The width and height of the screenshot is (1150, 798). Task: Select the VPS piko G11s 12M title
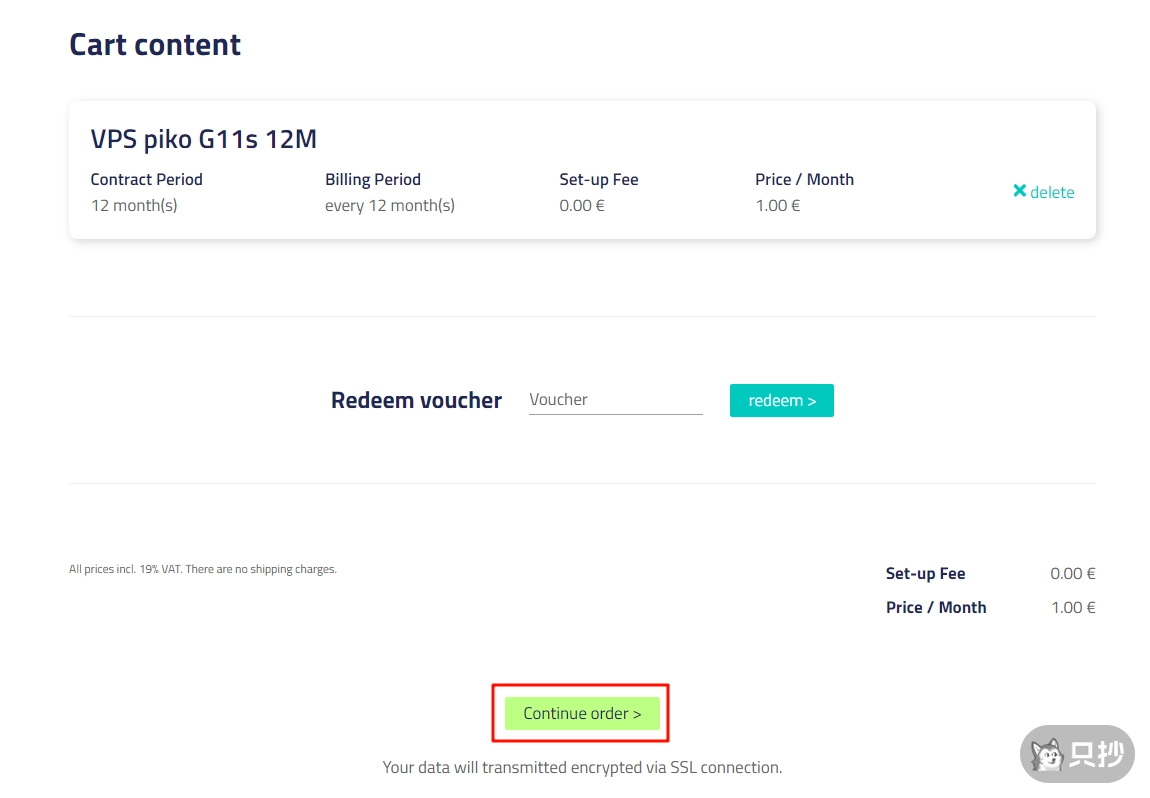click(204, 139)
